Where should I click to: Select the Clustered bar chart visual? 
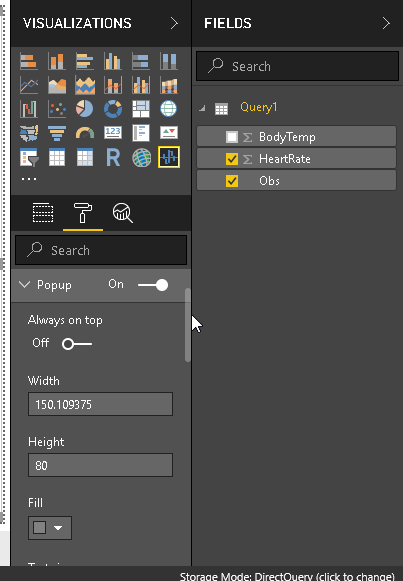pos(85,62)
